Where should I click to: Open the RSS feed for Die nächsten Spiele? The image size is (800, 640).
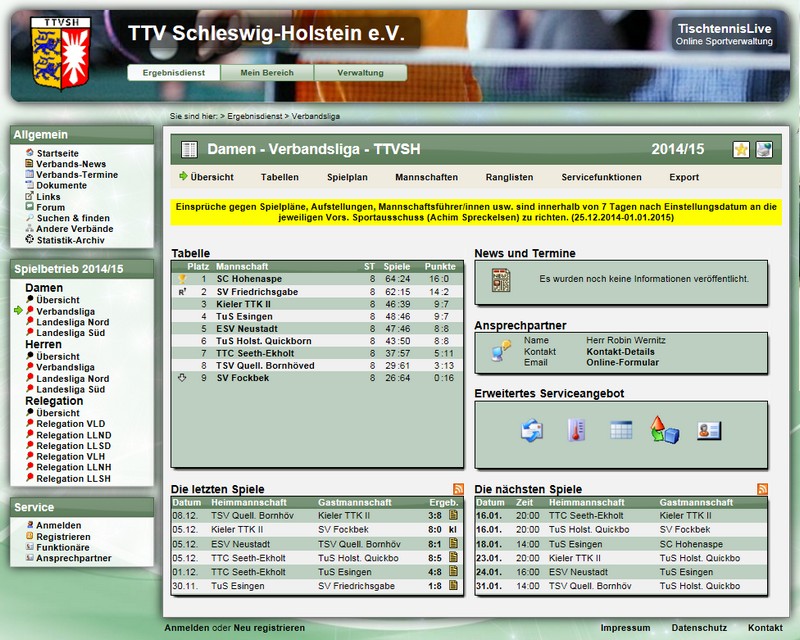(762, 489)
